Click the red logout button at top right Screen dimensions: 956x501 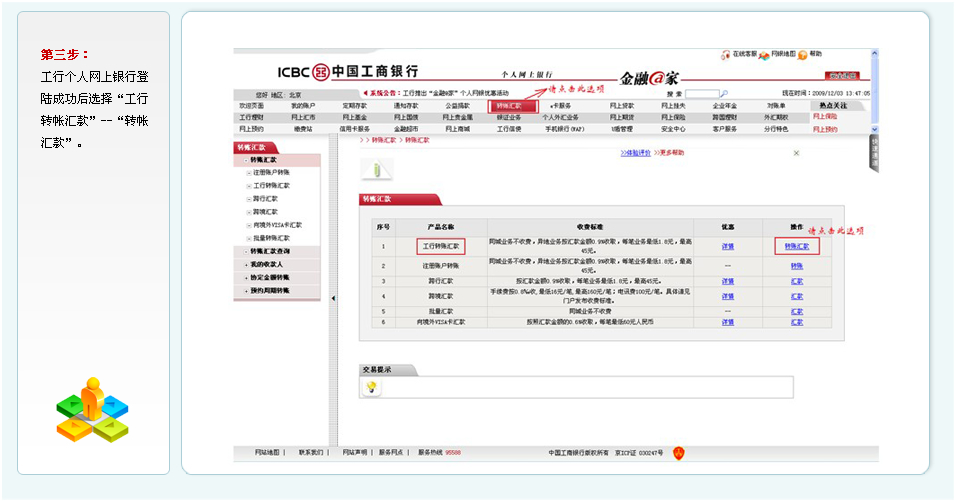coord(842,76)
